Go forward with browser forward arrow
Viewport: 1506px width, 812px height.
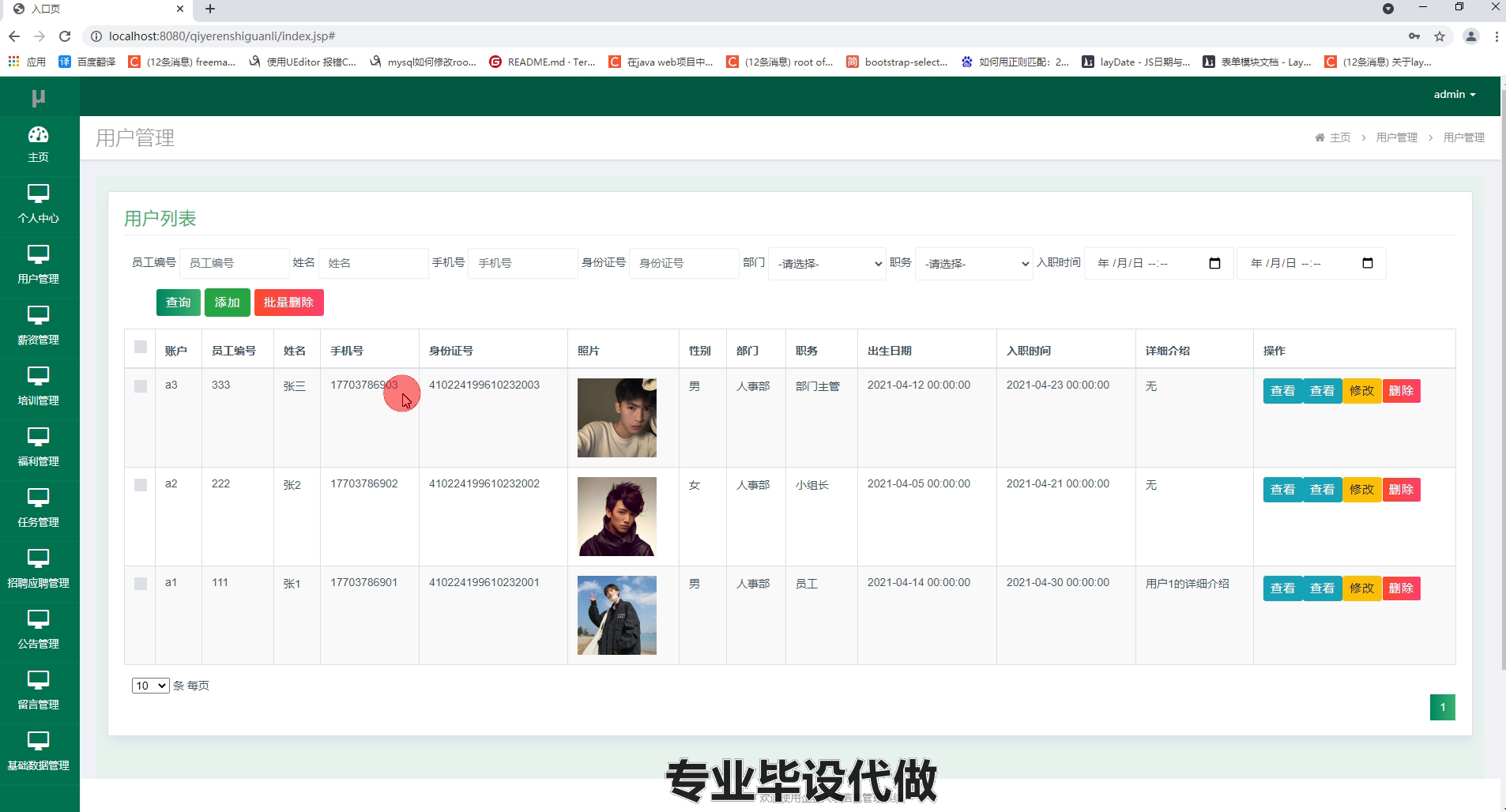40,36
